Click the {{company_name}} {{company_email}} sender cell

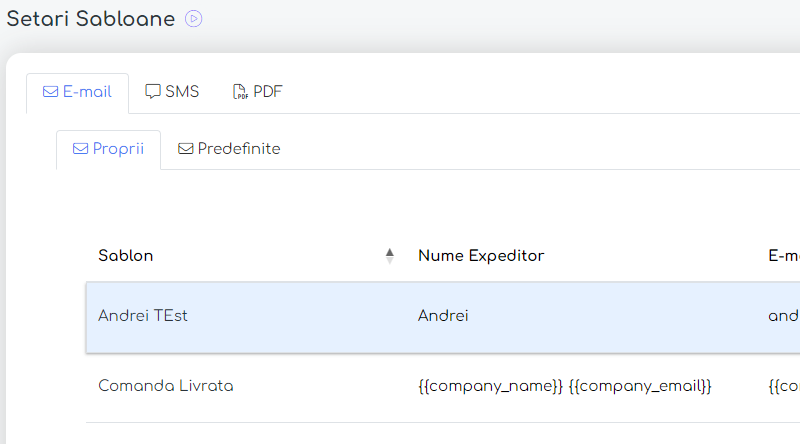tap(565, 386)
